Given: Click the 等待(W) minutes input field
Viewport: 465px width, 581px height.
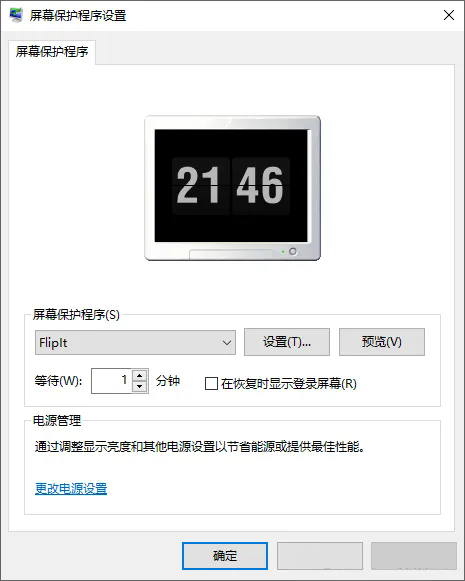Looking at the screenshot, I should tap(112, 381).
